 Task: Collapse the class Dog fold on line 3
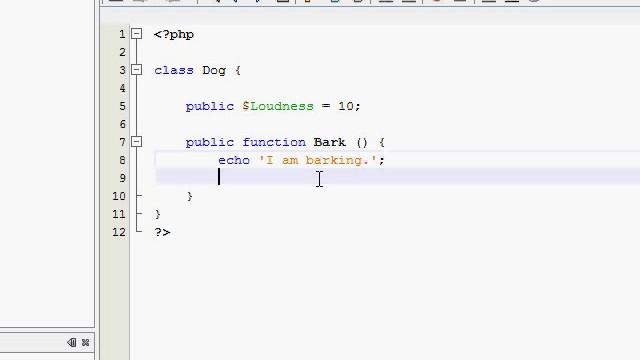137,70
